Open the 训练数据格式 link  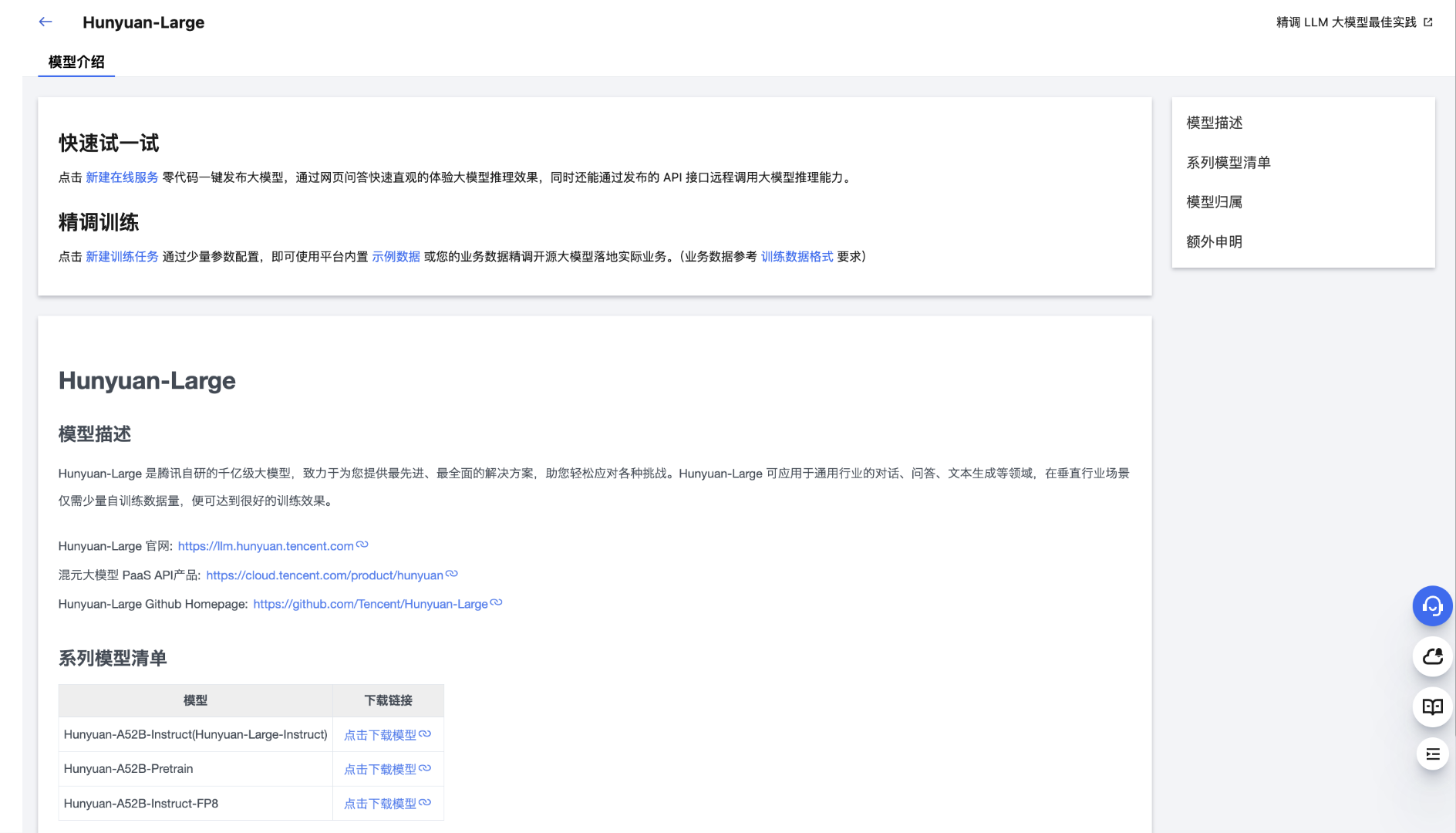(797, 257)
